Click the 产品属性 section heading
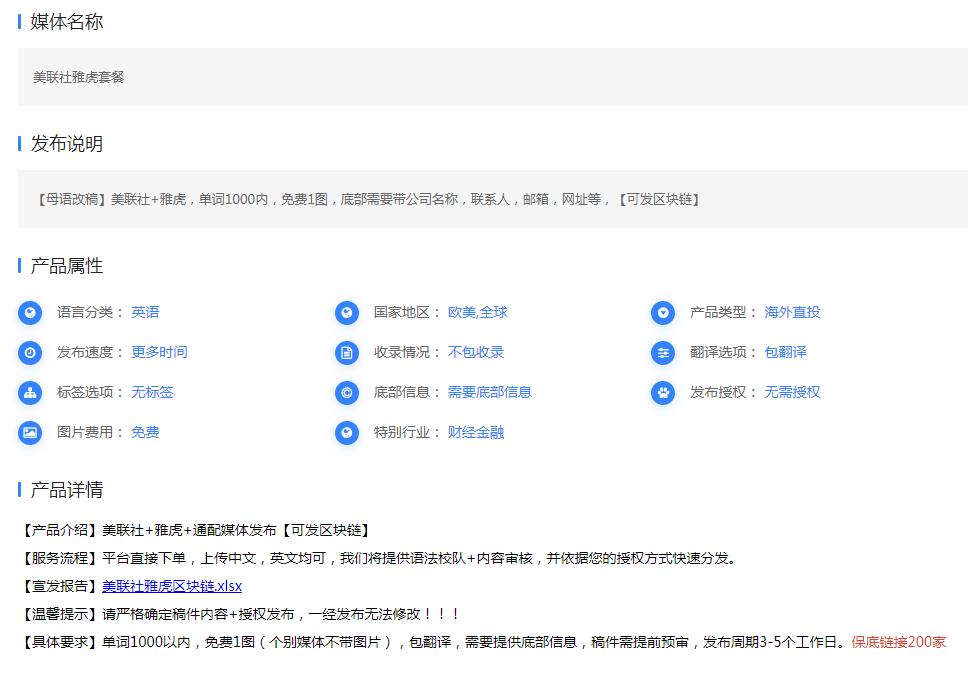This screenshot has height=684, width=977. (67, 266)
